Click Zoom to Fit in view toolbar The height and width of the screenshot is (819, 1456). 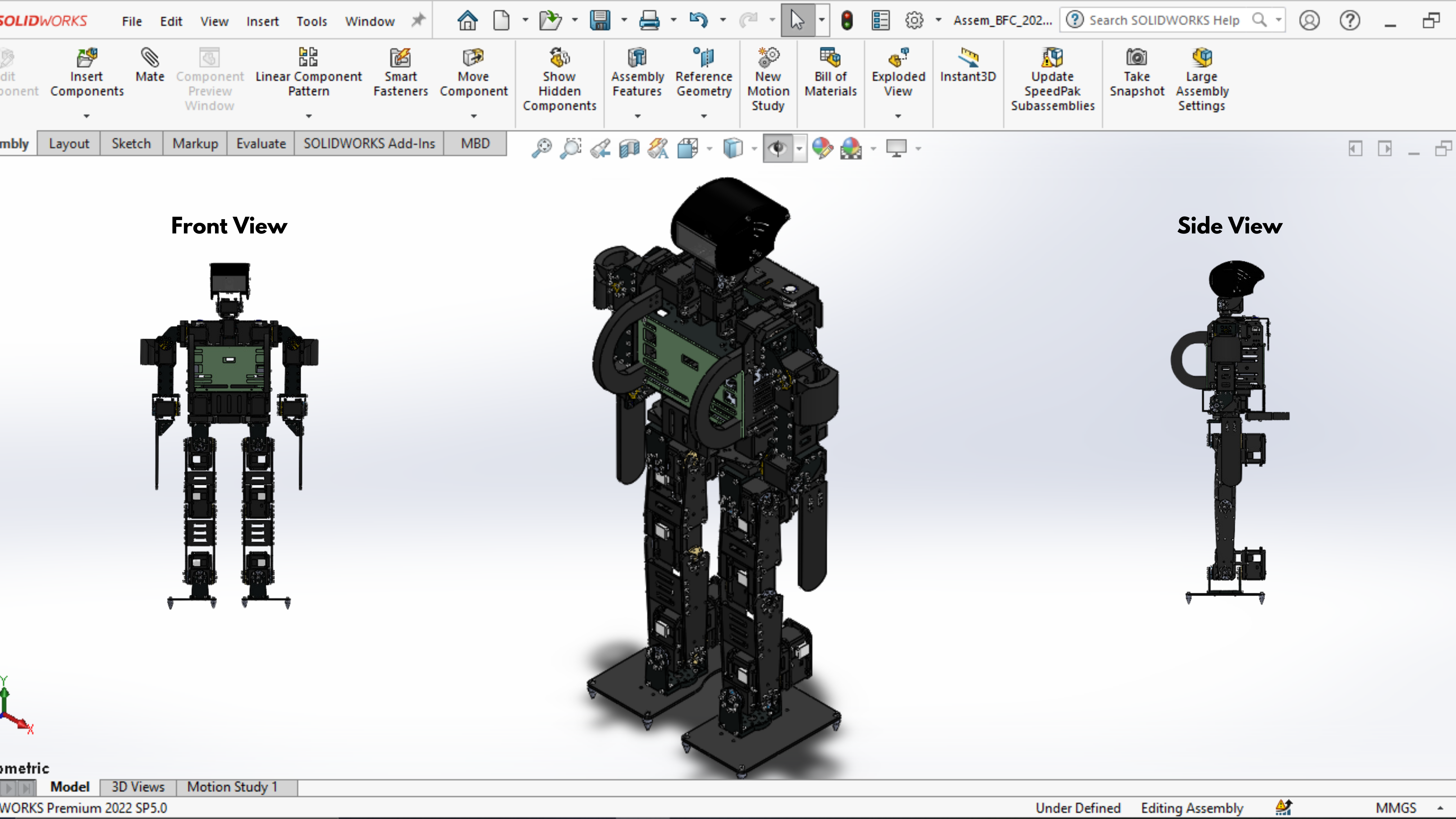(x=541, y=149)
